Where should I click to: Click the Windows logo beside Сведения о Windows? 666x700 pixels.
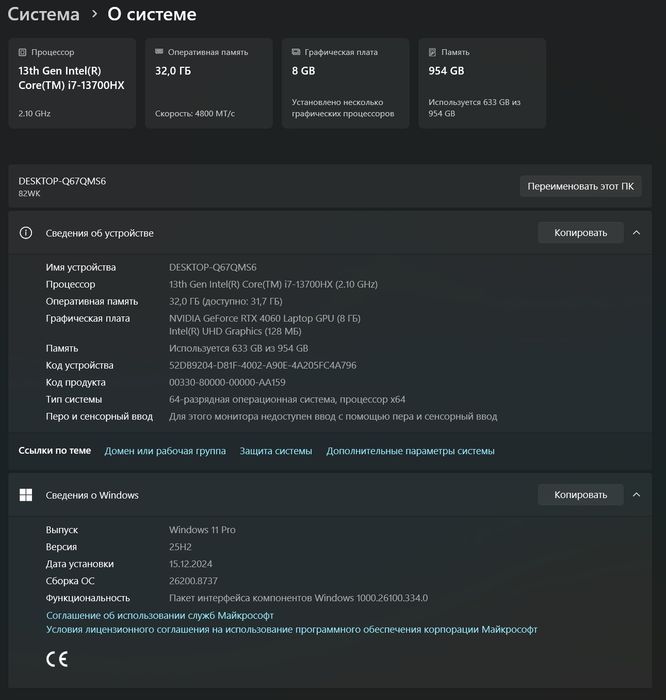tap(26, 495)
